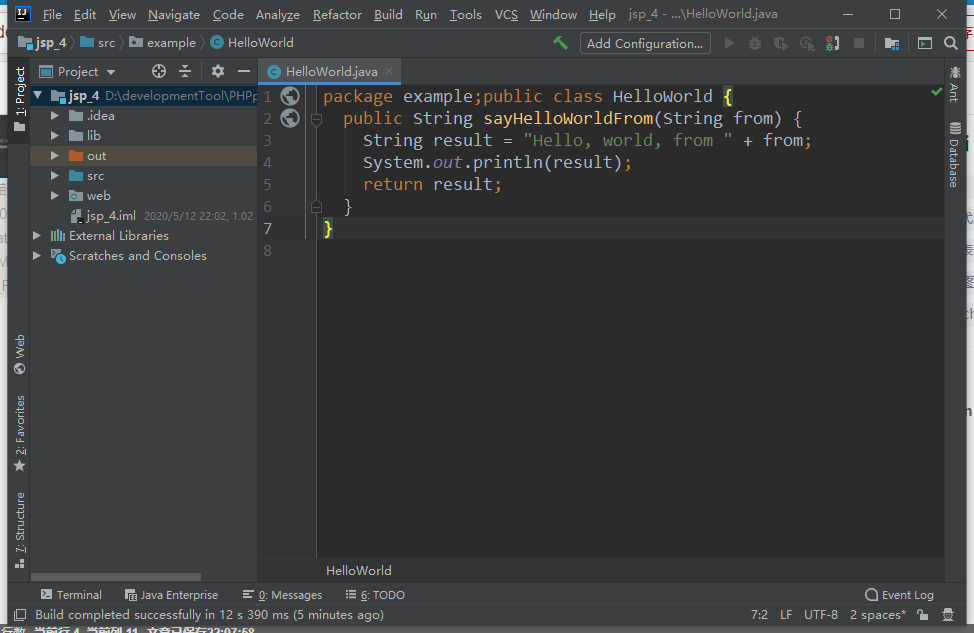
Task: Open Project Structure icon in toolbar
Action: click(892, 43)
